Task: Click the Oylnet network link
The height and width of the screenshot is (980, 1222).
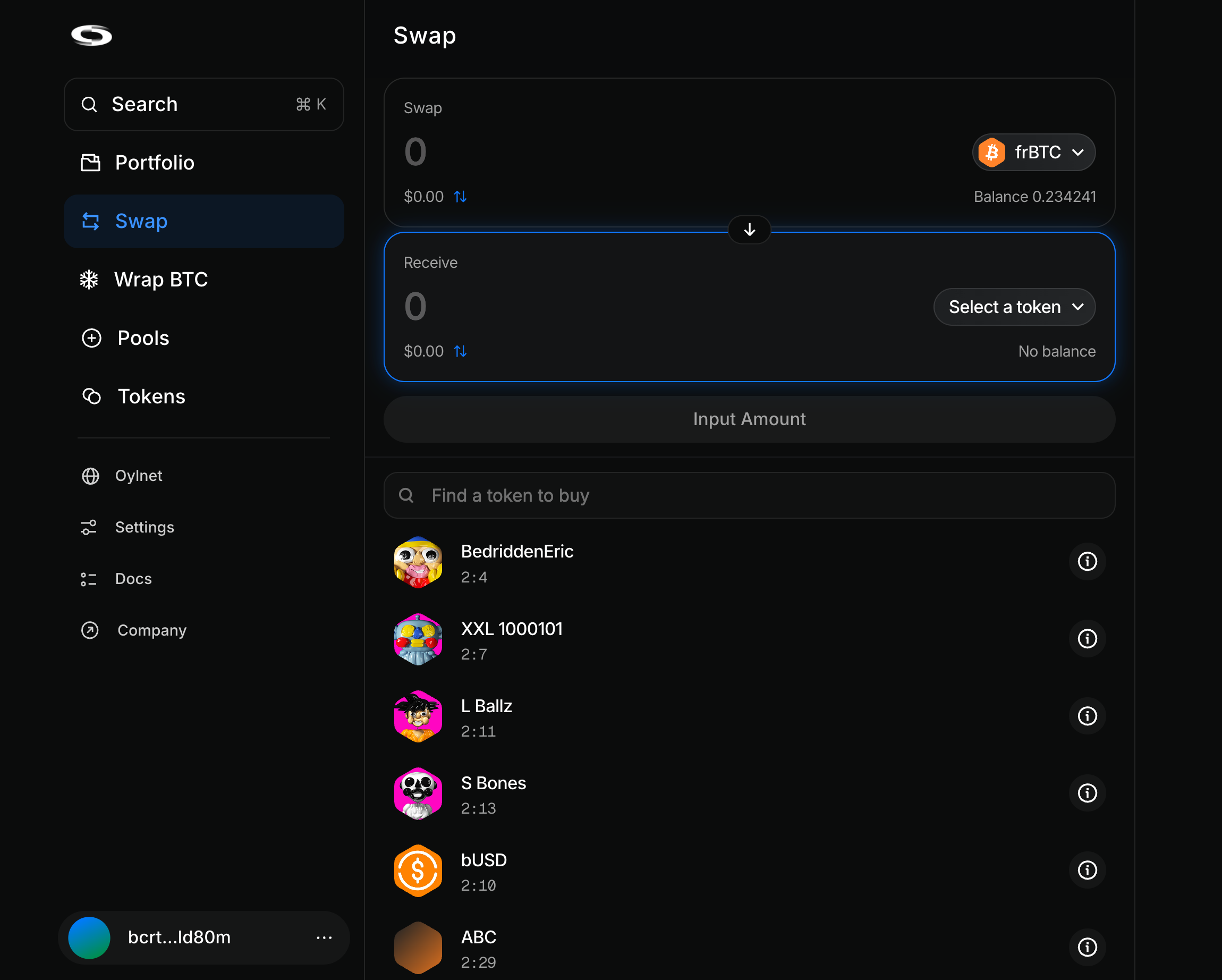Action: tap(138, 476)
